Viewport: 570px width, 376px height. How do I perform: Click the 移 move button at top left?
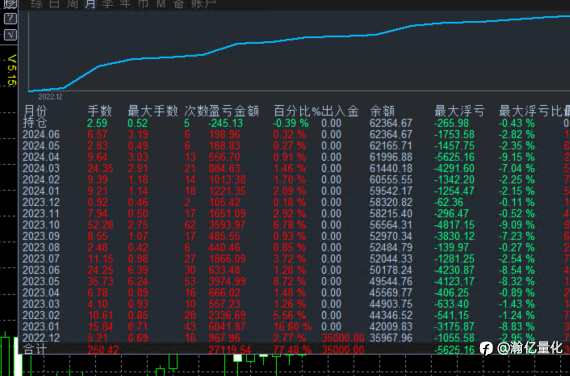[x=10, y=3]
